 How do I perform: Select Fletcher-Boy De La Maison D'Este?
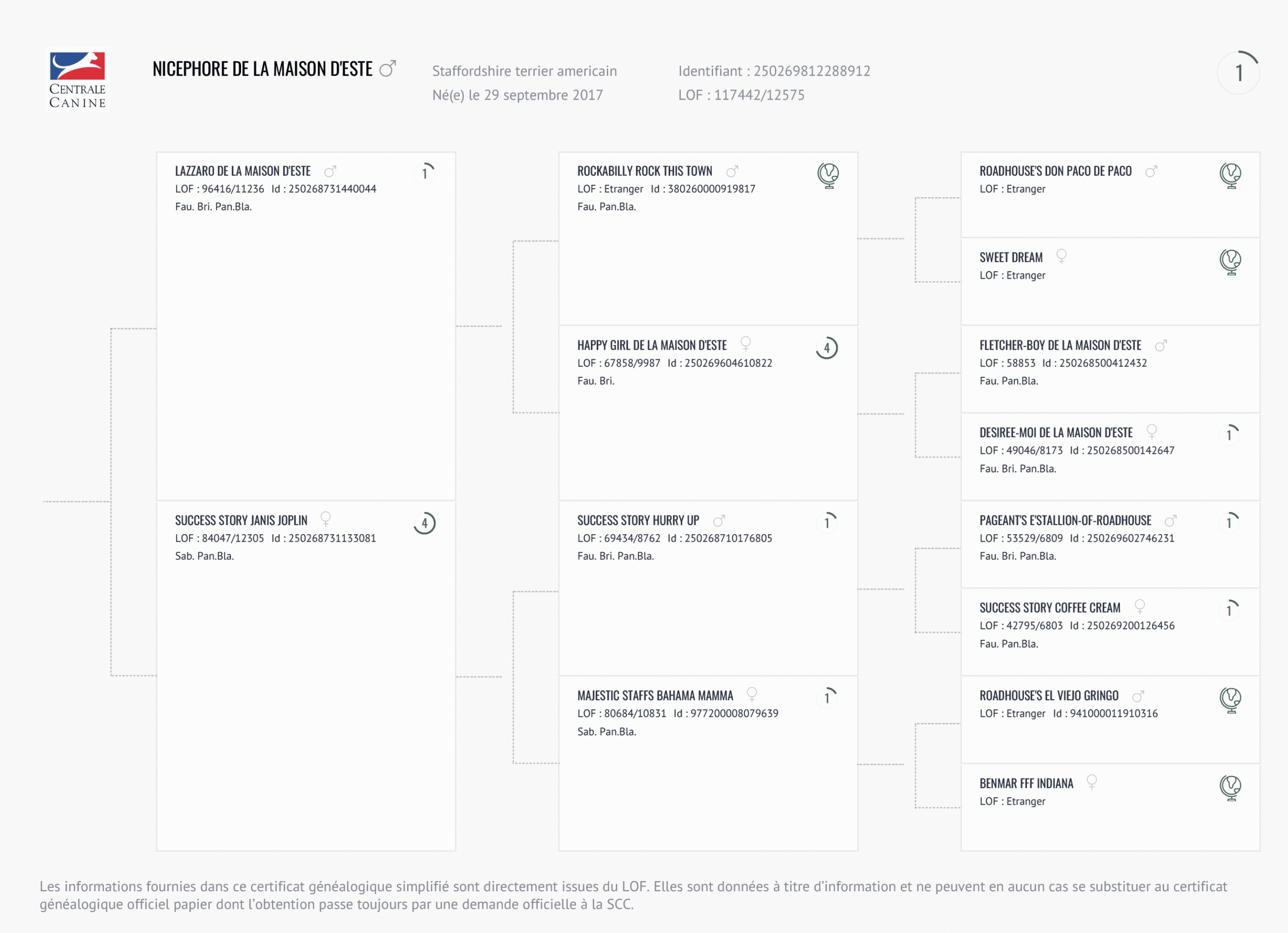[x=1060, y=345]
